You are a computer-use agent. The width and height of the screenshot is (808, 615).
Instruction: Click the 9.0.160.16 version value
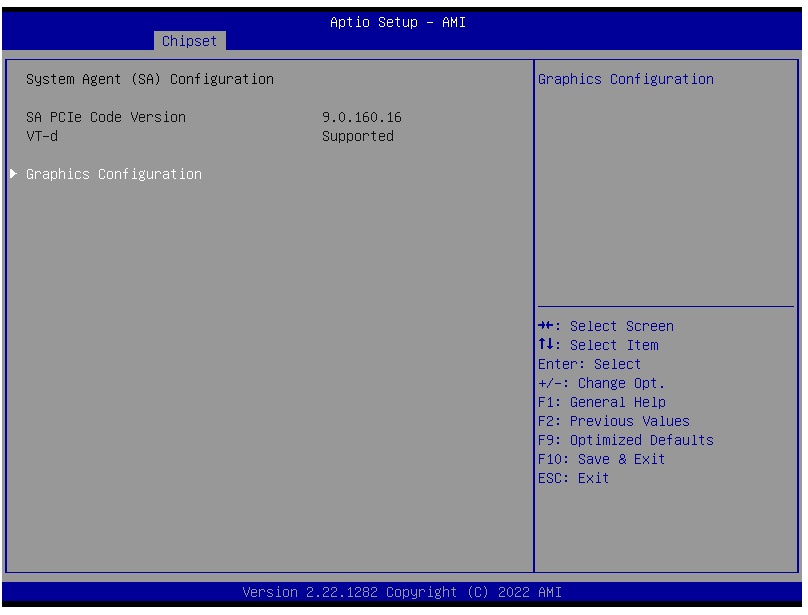[x=361, y=117]
